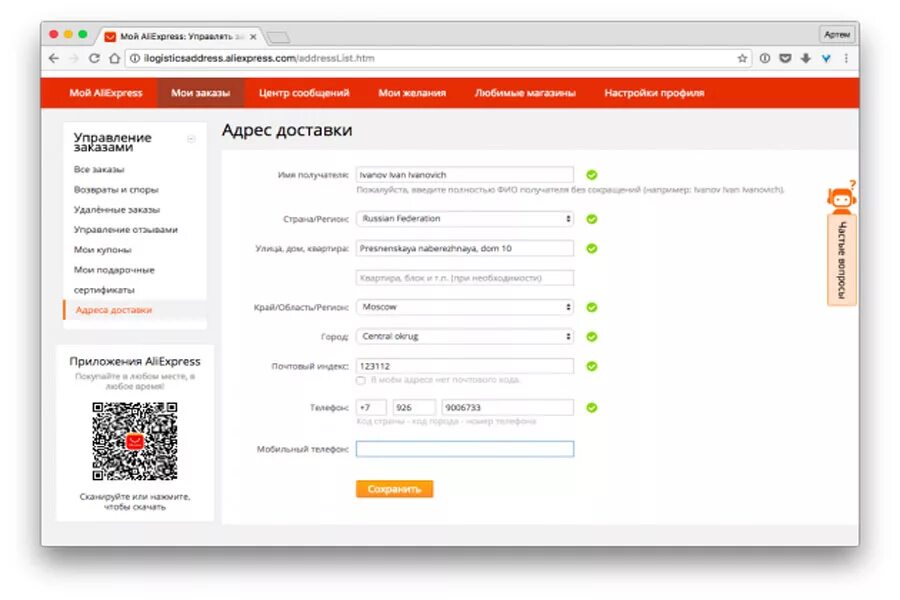The width and height of the screenshot is (900, 600).
Task: Click the recipient name input field
Action: coord(465,175)
